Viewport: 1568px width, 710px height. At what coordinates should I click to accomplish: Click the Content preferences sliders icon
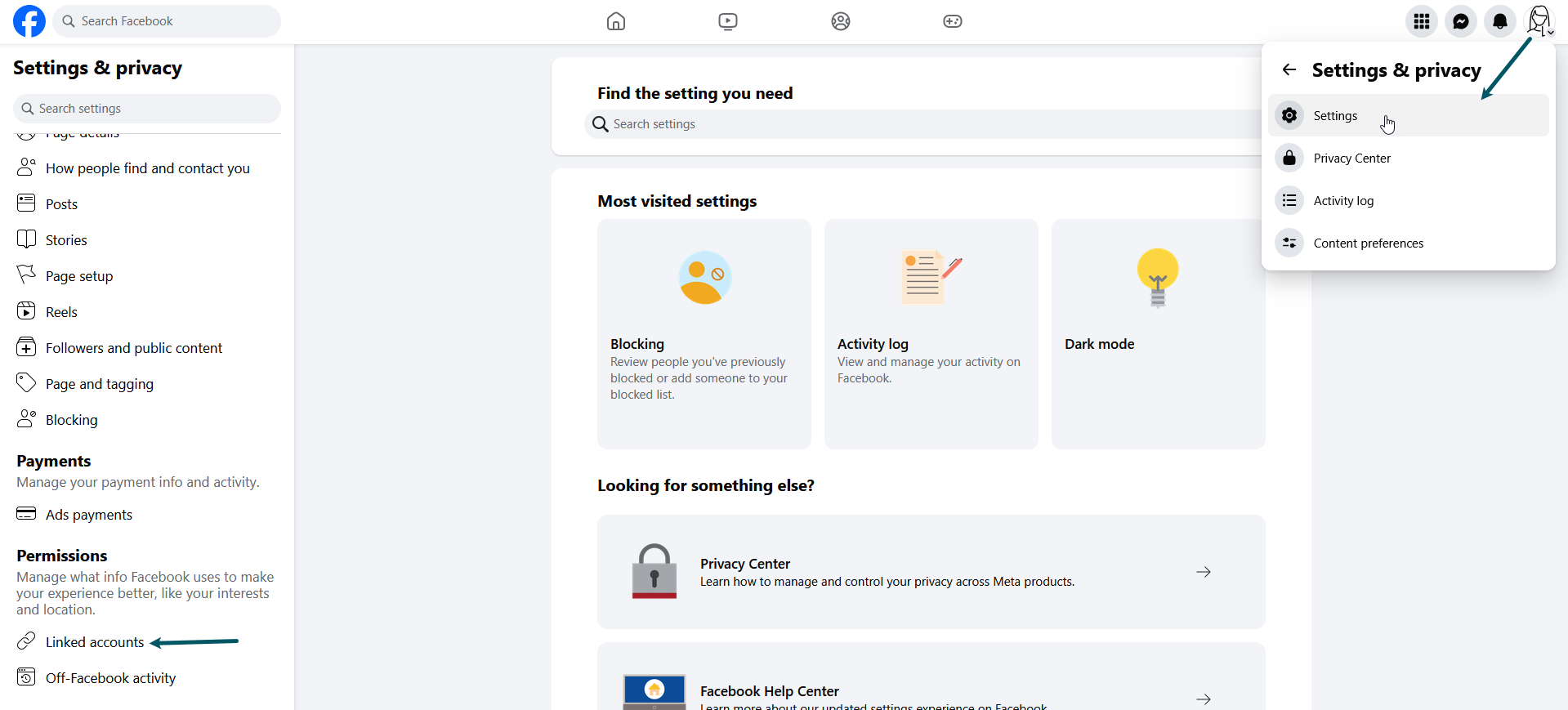point(1289,243)
